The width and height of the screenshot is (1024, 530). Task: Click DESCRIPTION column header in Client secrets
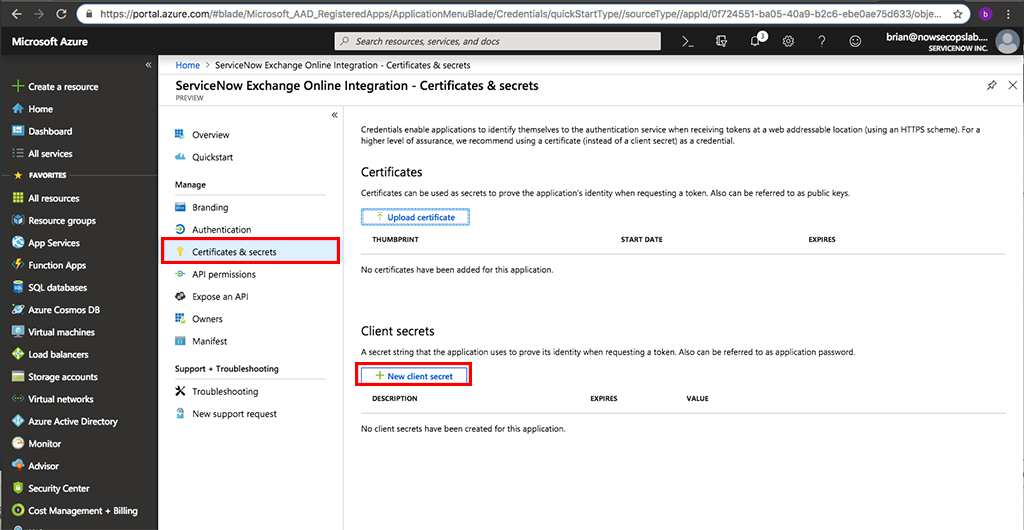coord(394,398)
